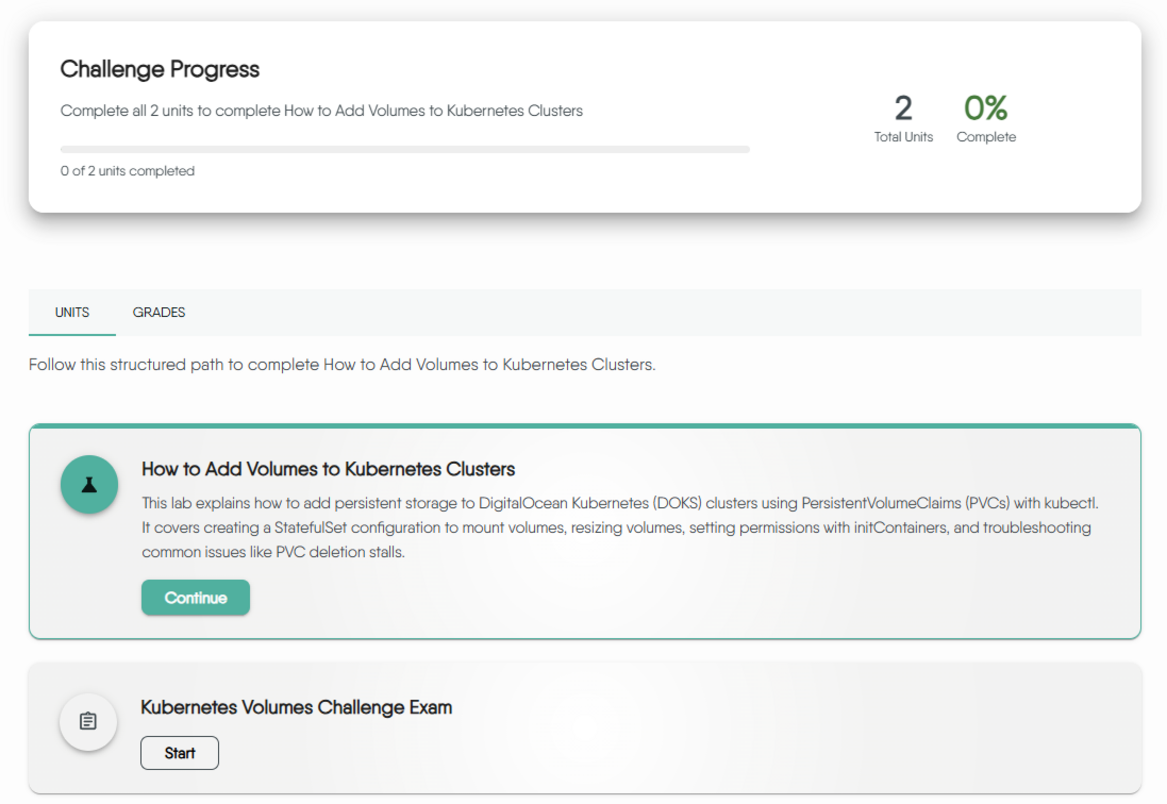Click the Challenge Progress heading

click(160, 69)
